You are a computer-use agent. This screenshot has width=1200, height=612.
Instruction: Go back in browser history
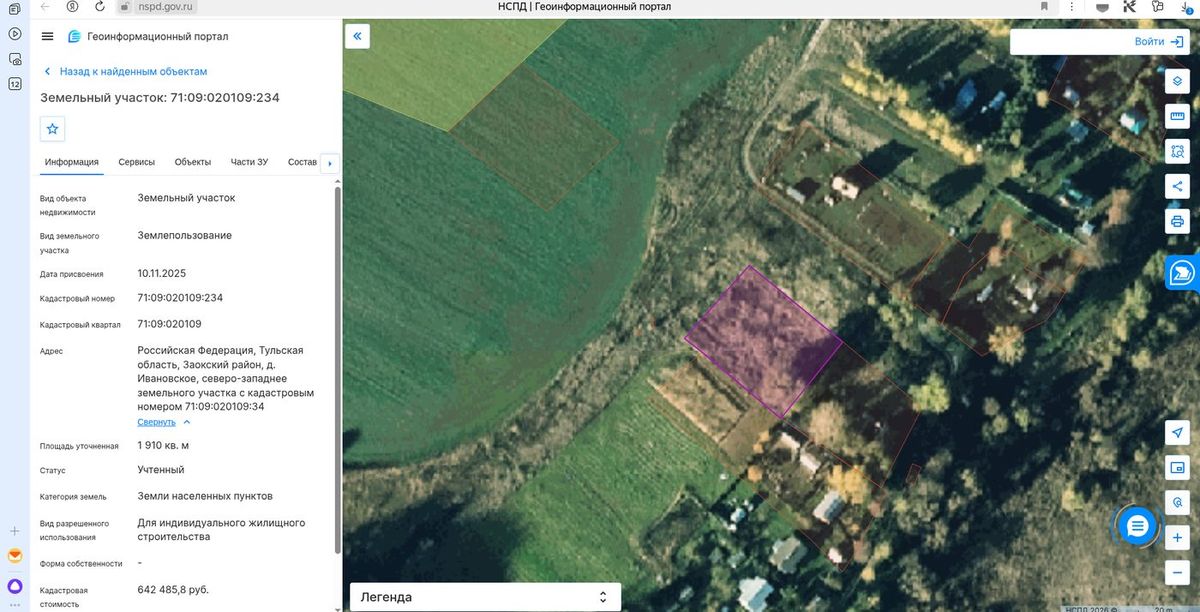[45, 6]
